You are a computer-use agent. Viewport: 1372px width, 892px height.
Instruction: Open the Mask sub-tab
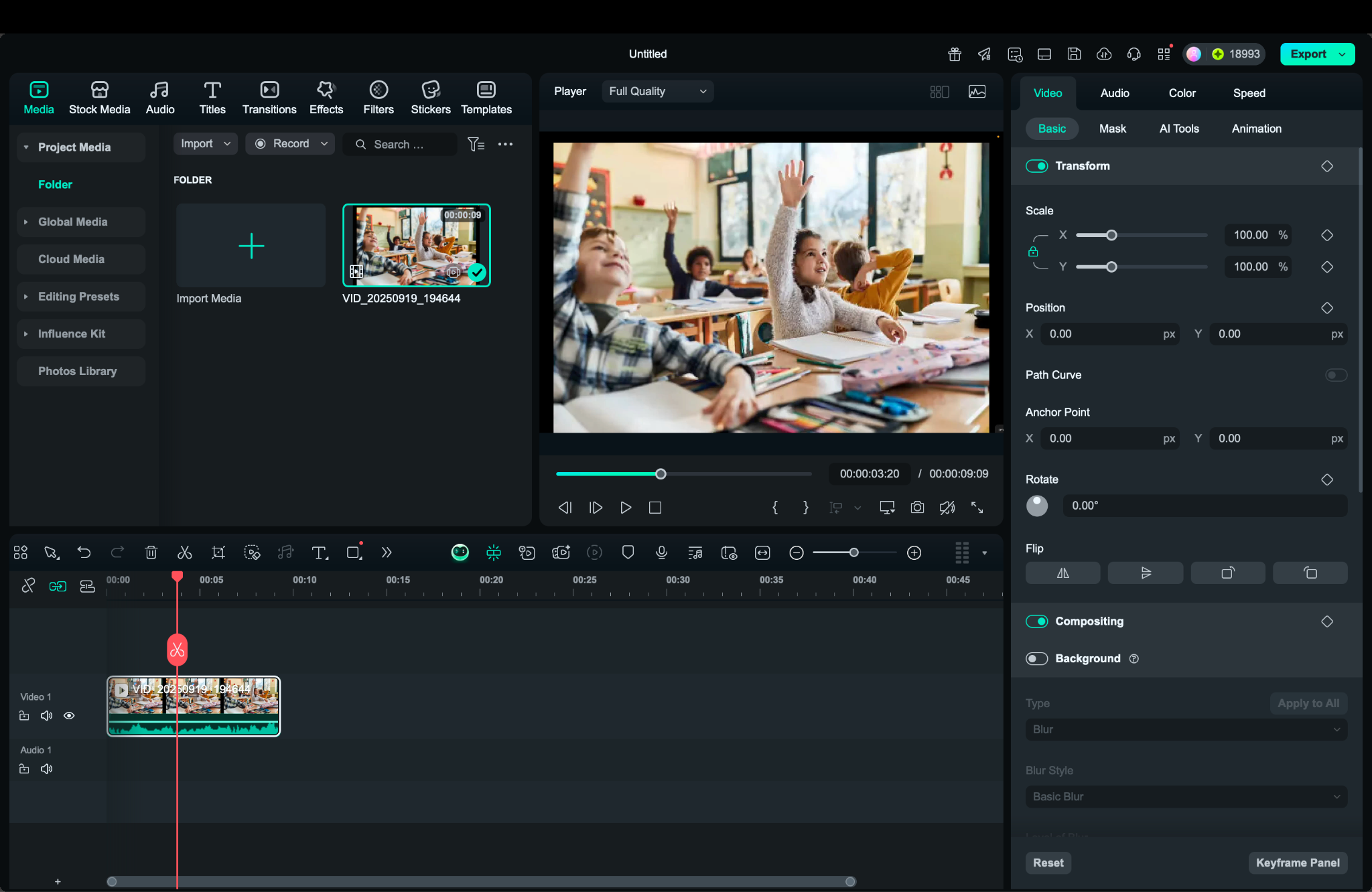1112,129
